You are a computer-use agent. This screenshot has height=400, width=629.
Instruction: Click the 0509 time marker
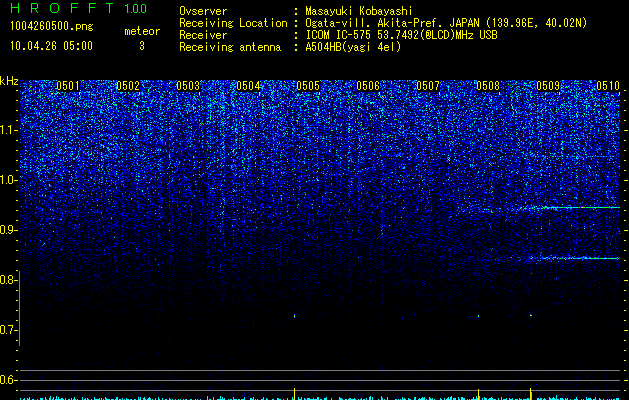[x=548, y=86]
